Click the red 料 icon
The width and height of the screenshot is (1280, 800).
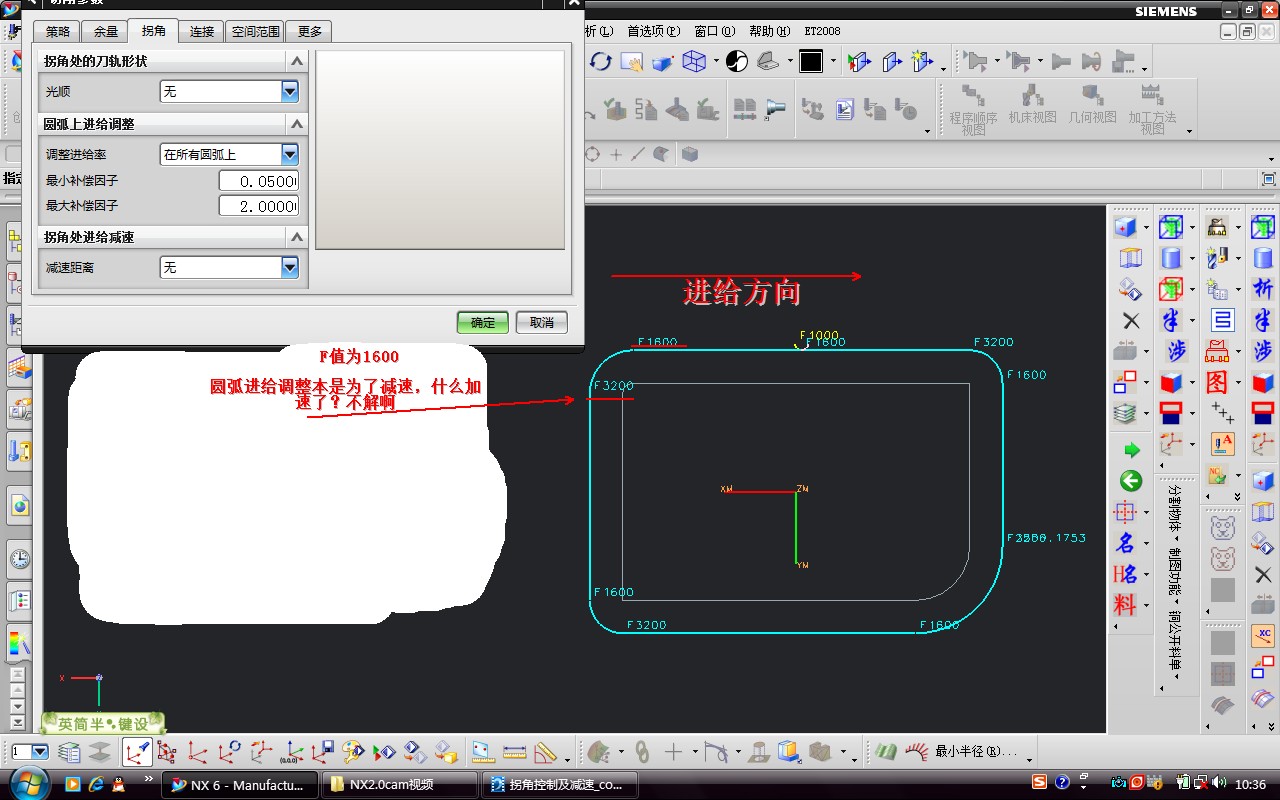point(1125,605)
